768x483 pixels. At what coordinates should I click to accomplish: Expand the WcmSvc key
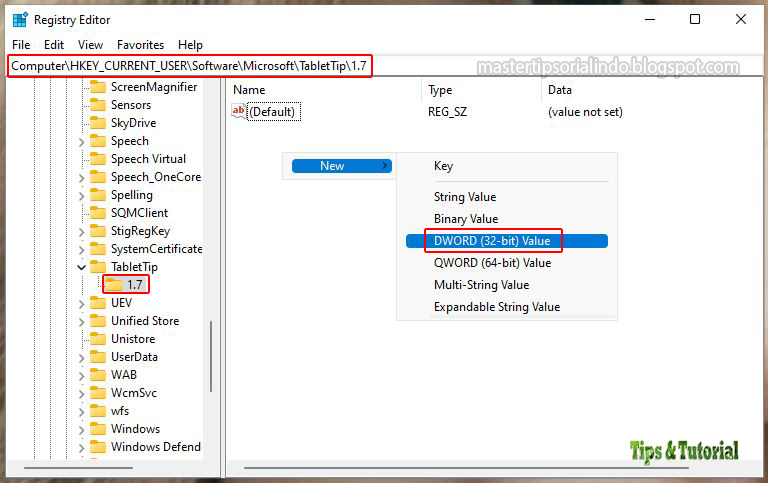[x=81, y=394]
